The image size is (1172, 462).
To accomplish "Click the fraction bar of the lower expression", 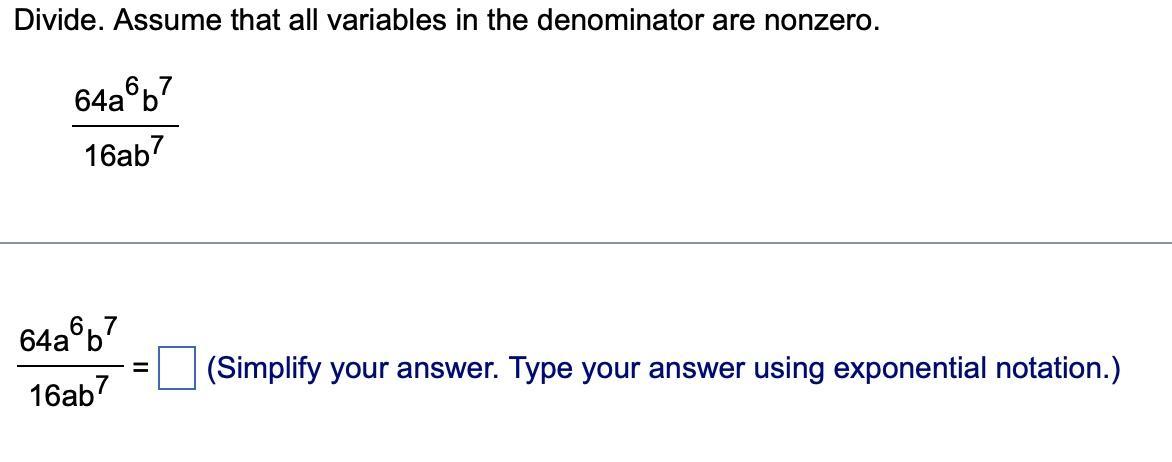I will [x=70, y=367].
